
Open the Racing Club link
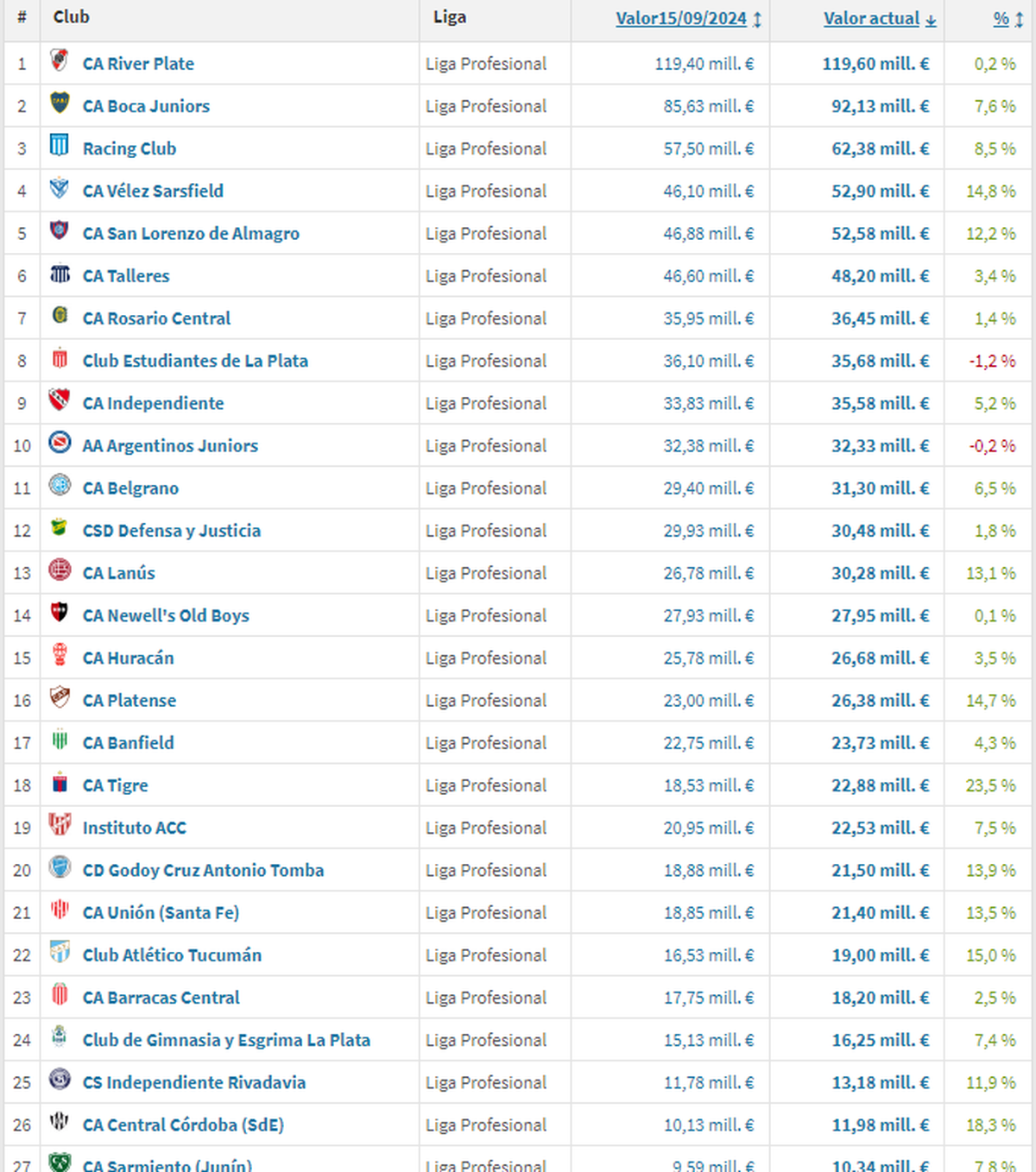[x=129, y=148]
